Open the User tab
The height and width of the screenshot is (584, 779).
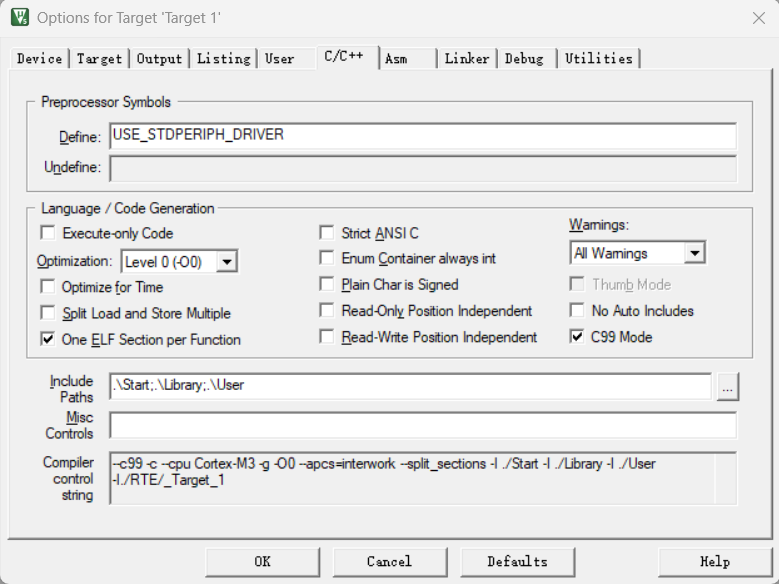pos(287,59)
